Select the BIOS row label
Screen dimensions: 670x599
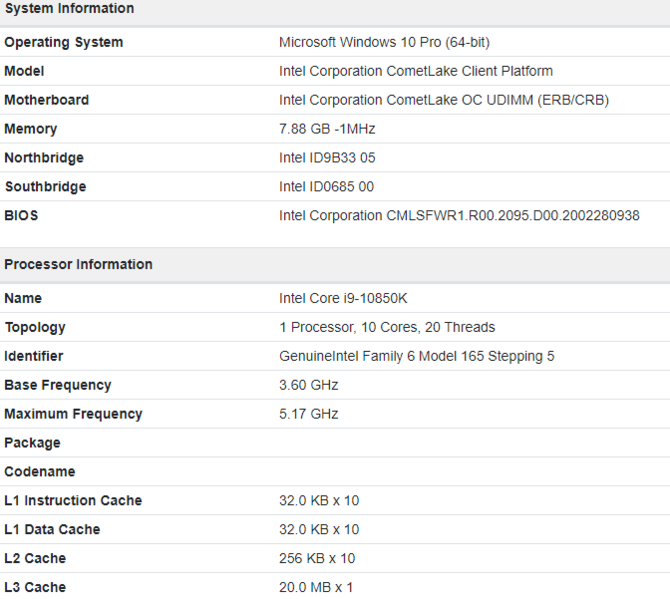pyautogui.click(x=21, y=215)
